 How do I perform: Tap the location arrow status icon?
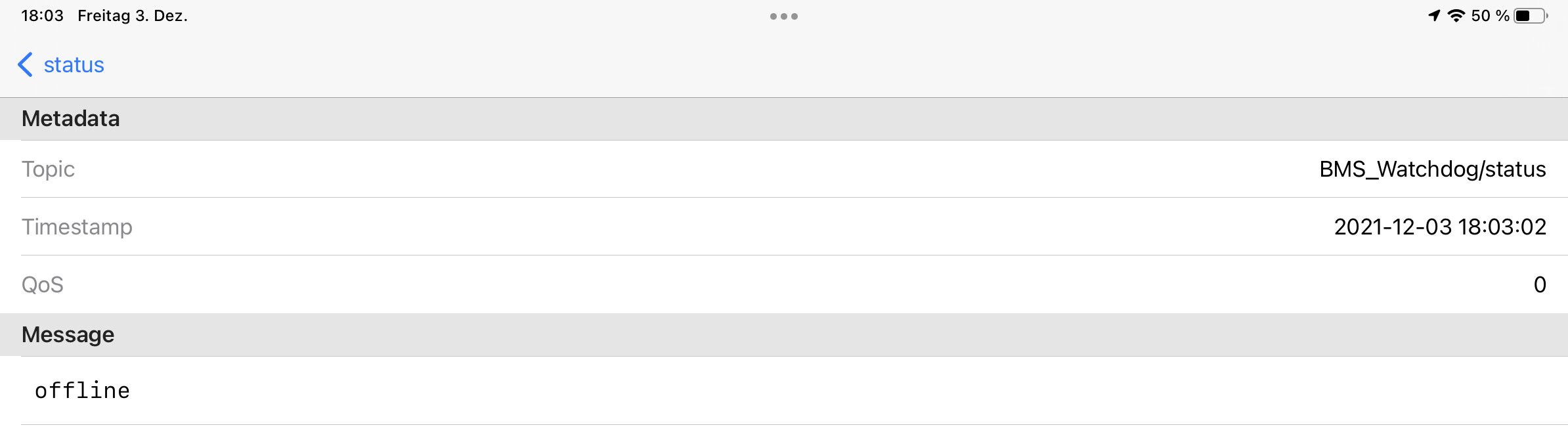pyautogui.click(x=1435, y=16)
